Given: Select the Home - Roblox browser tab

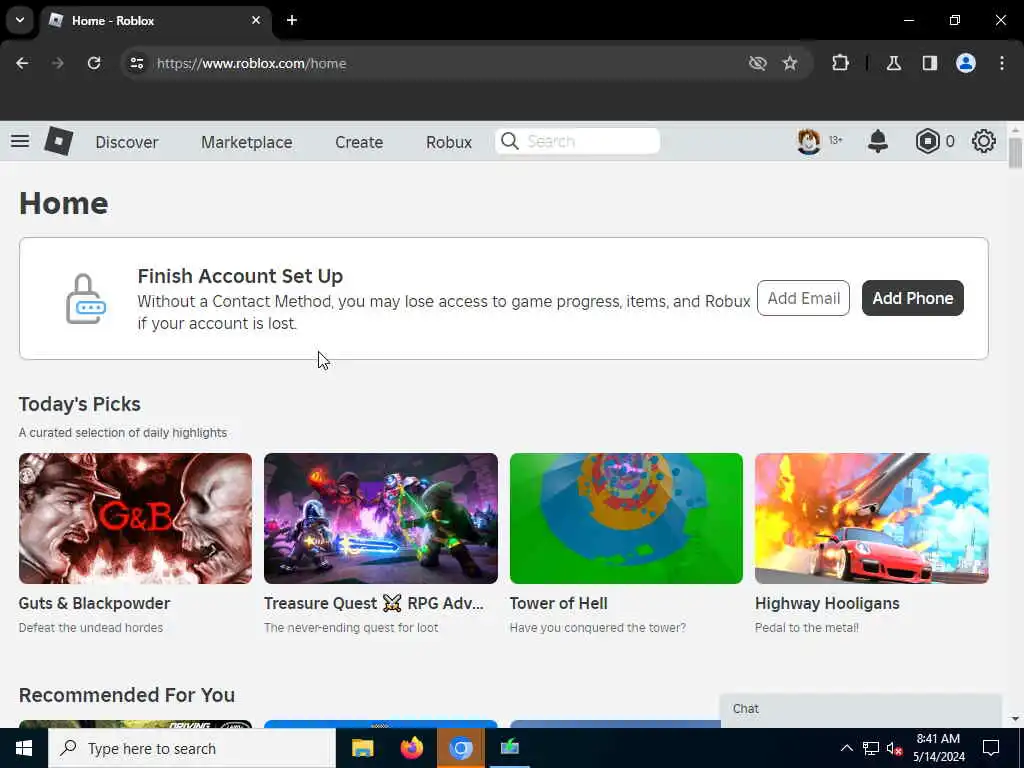Looking at the screenshot, I should [157, 20].
